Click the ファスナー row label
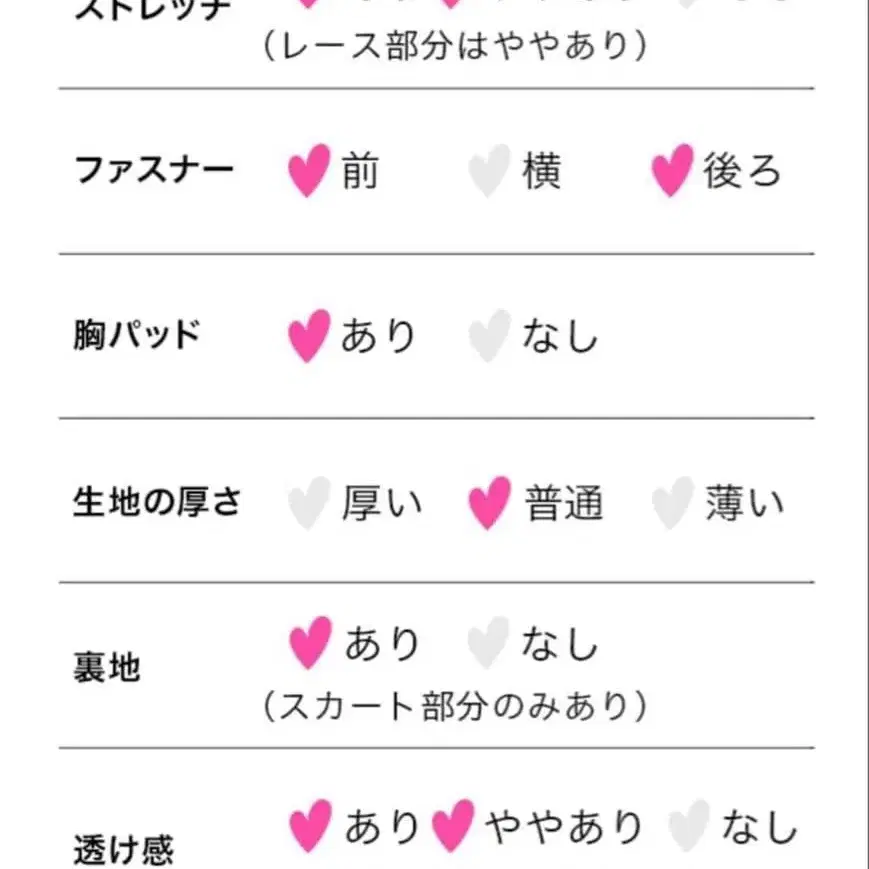This screenshot has height=869, width=869. (x=154, y=169)
